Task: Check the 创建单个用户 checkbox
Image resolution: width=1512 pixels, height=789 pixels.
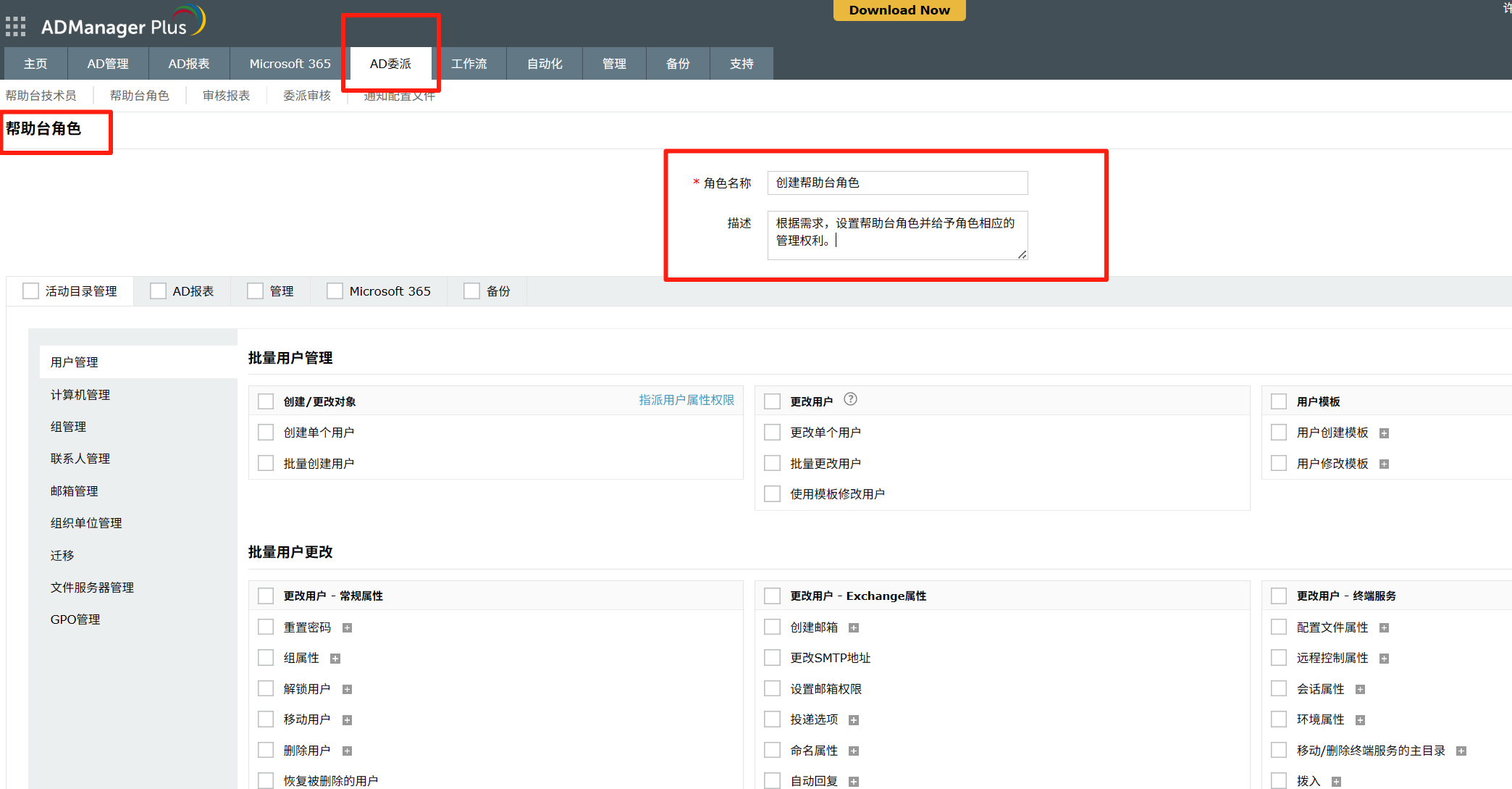Action: click(266, 433)
